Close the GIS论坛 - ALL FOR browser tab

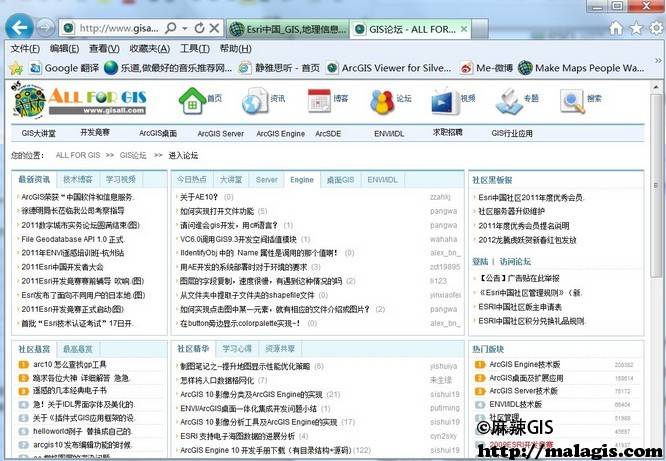click(464, 29)
